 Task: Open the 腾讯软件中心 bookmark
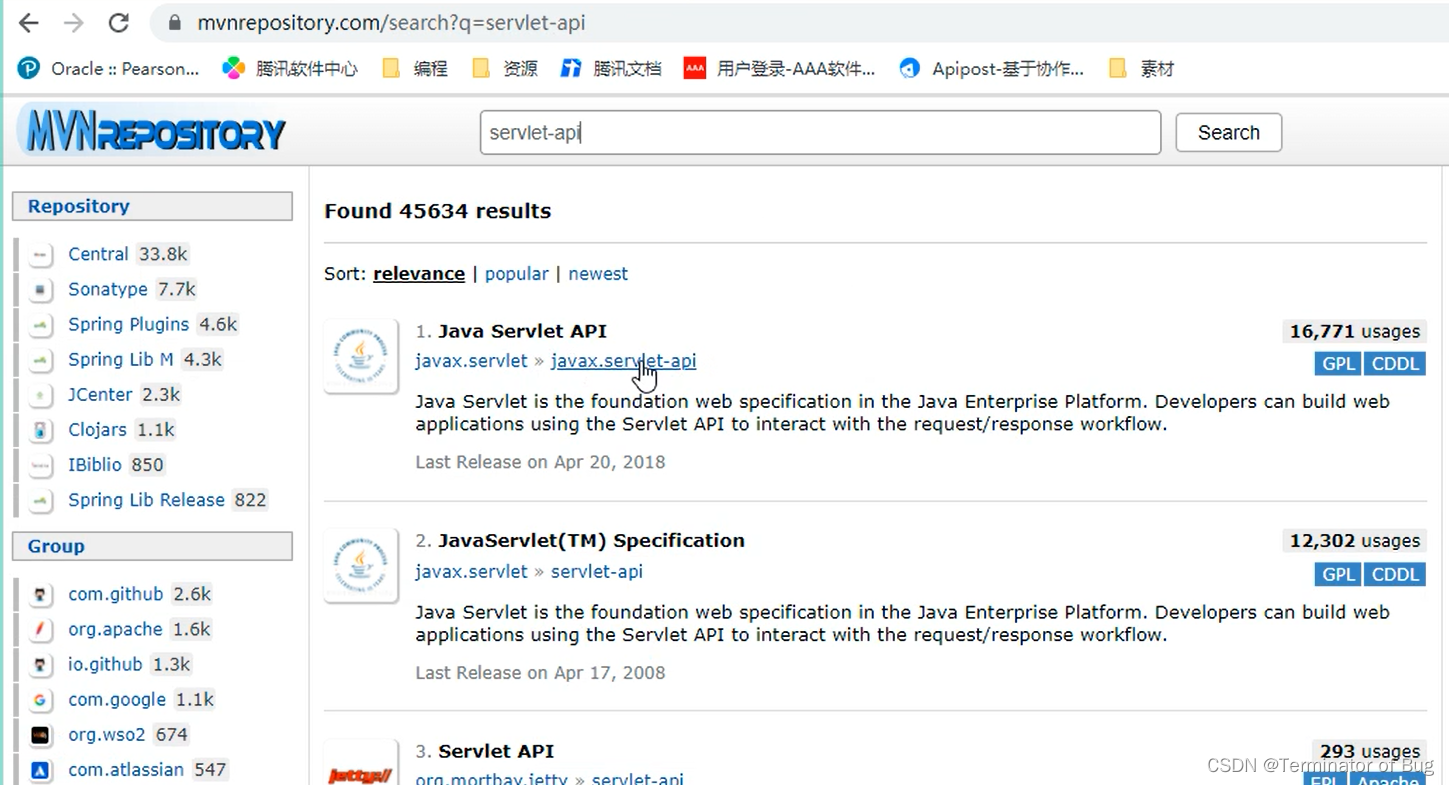tap(290, 68)
